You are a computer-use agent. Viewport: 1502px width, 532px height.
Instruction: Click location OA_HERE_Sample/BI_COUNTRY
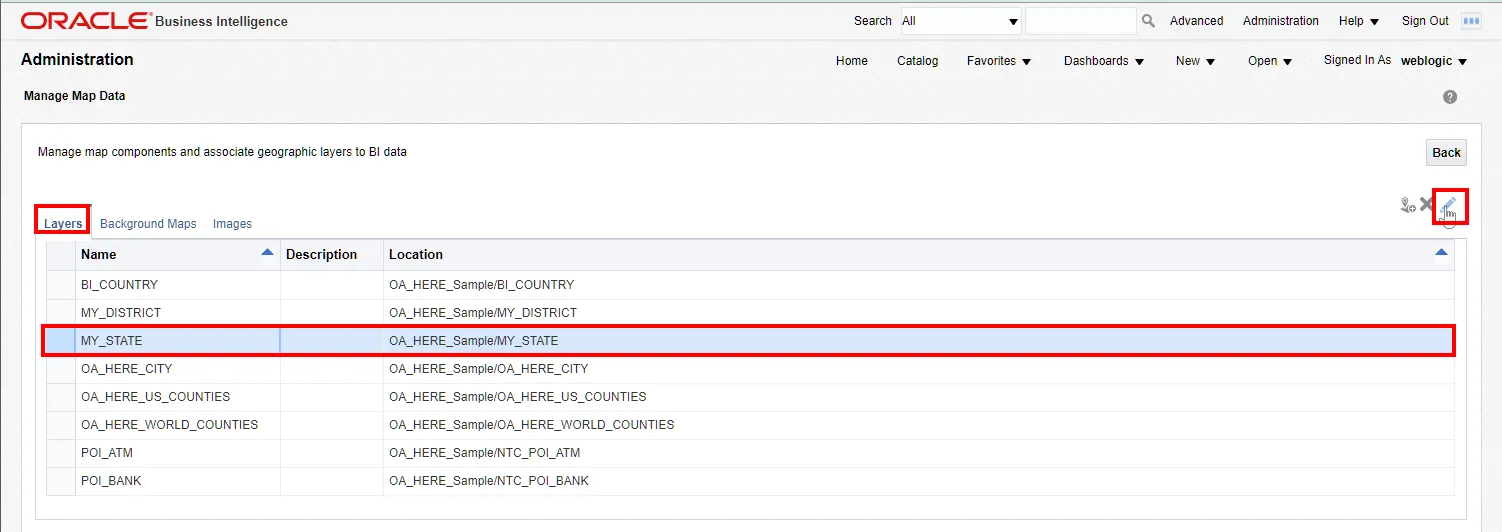click(482, 285)
